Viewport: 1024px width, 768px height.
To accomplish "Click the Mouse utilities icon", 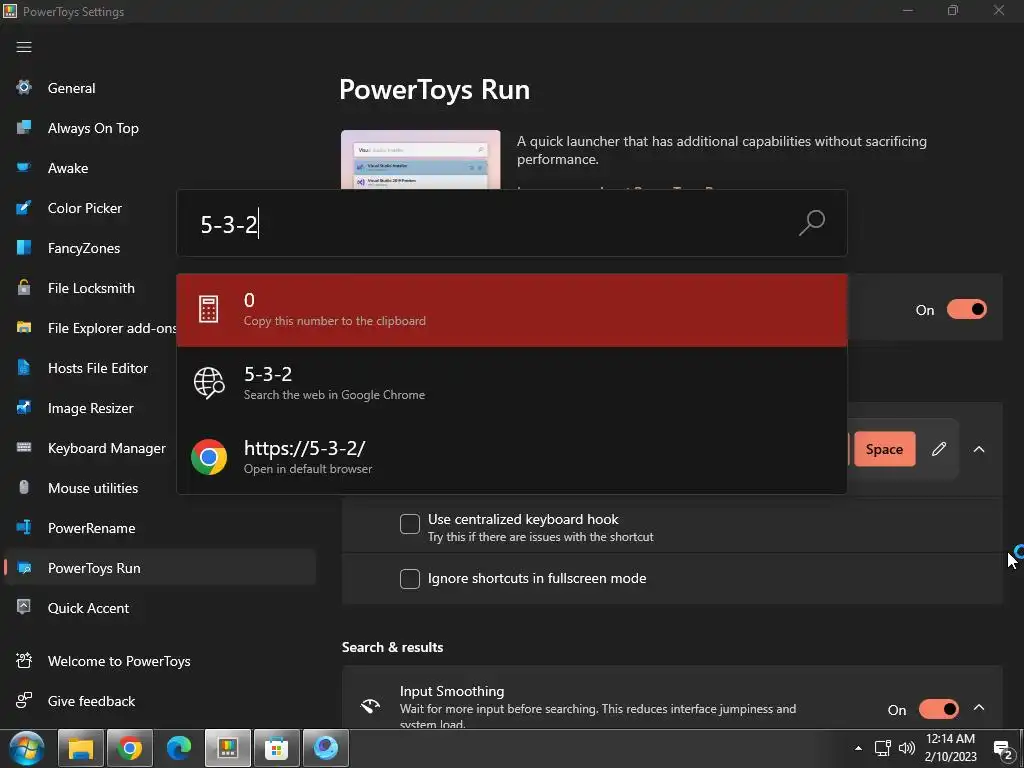I will (24, 487).
